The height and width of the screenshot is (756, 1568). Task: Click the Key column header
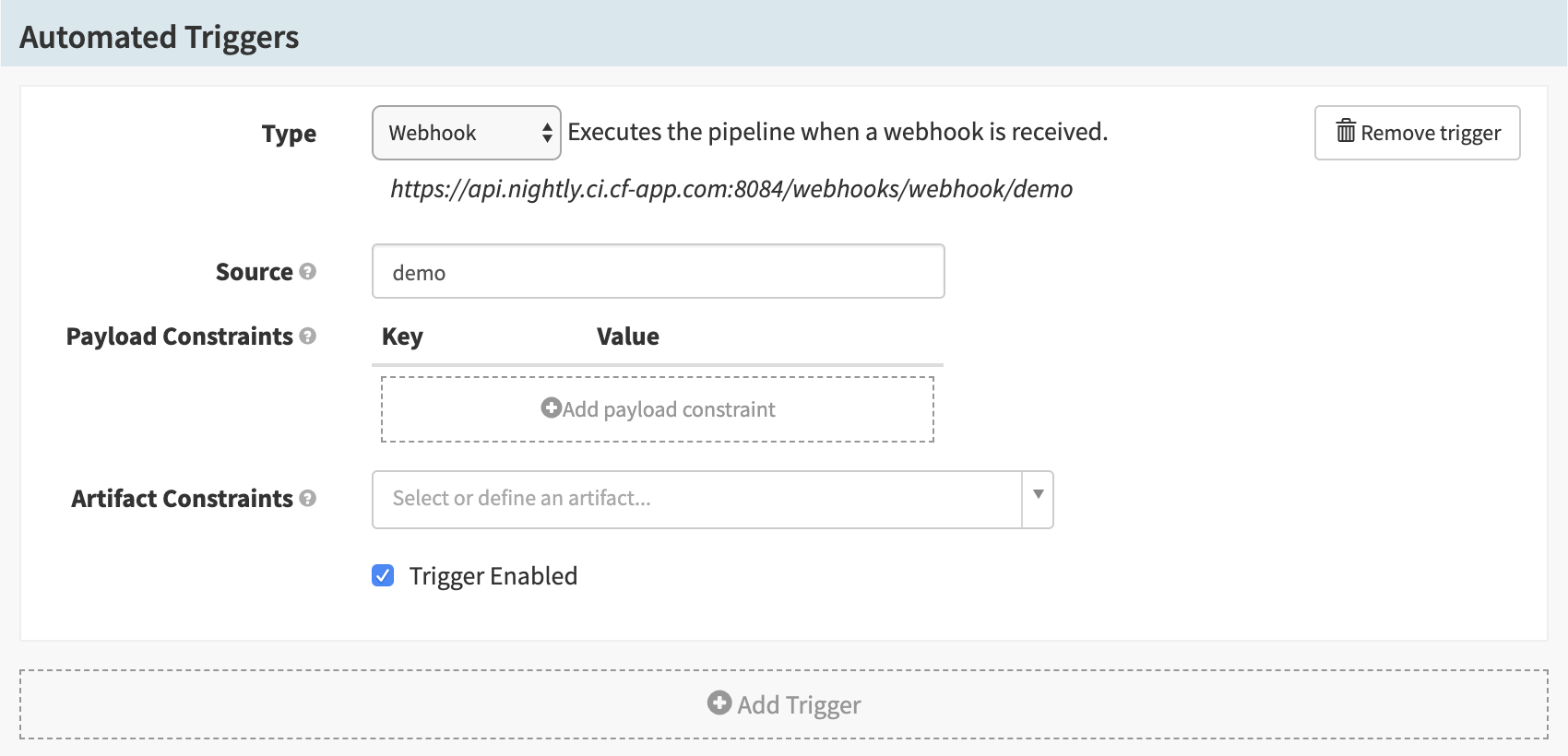click(402, 337)
